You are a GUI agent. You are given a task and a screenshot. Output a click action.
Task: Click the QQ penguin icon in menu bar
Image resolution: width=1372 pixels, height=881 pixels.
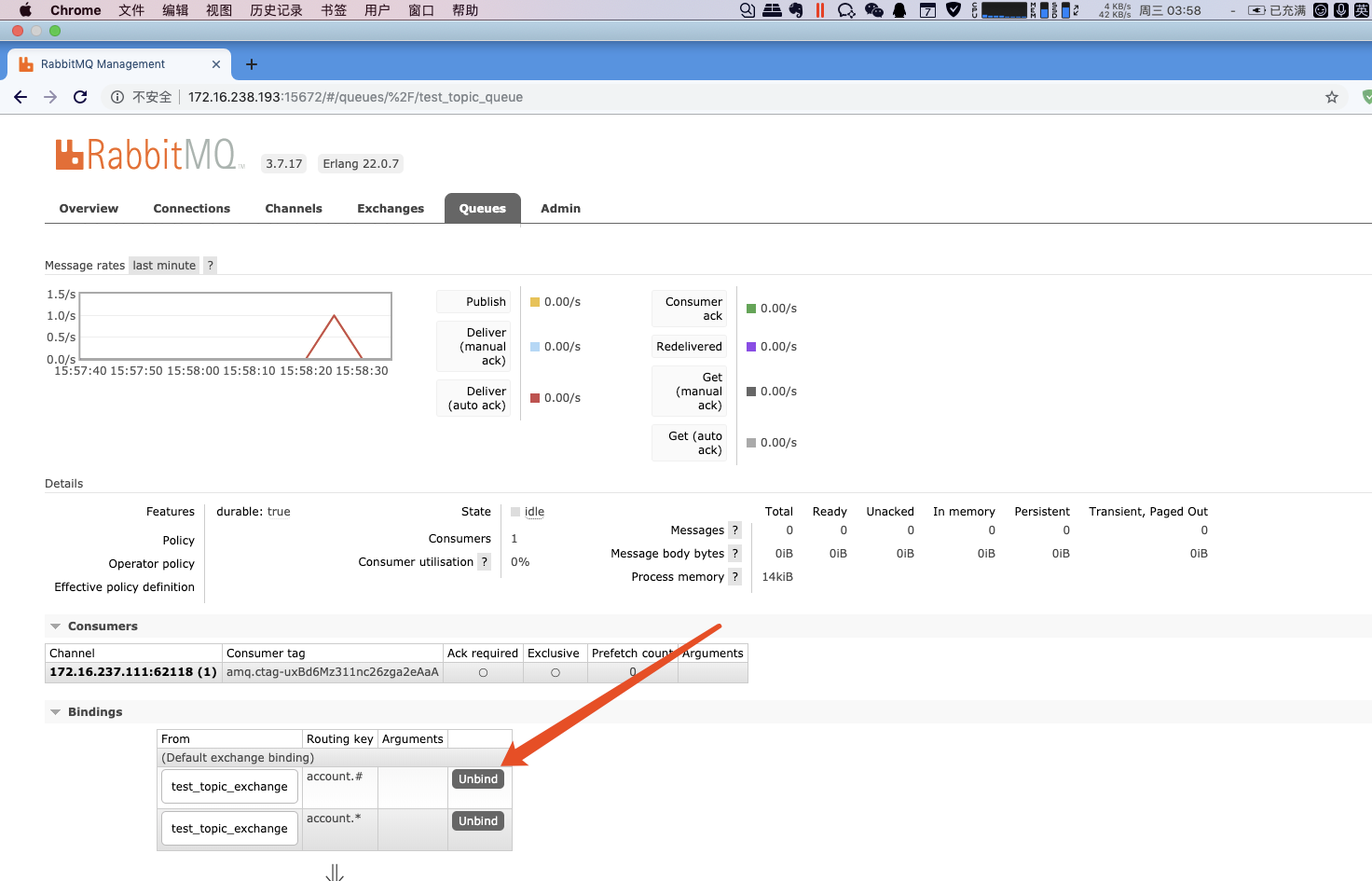pos(900,10)
